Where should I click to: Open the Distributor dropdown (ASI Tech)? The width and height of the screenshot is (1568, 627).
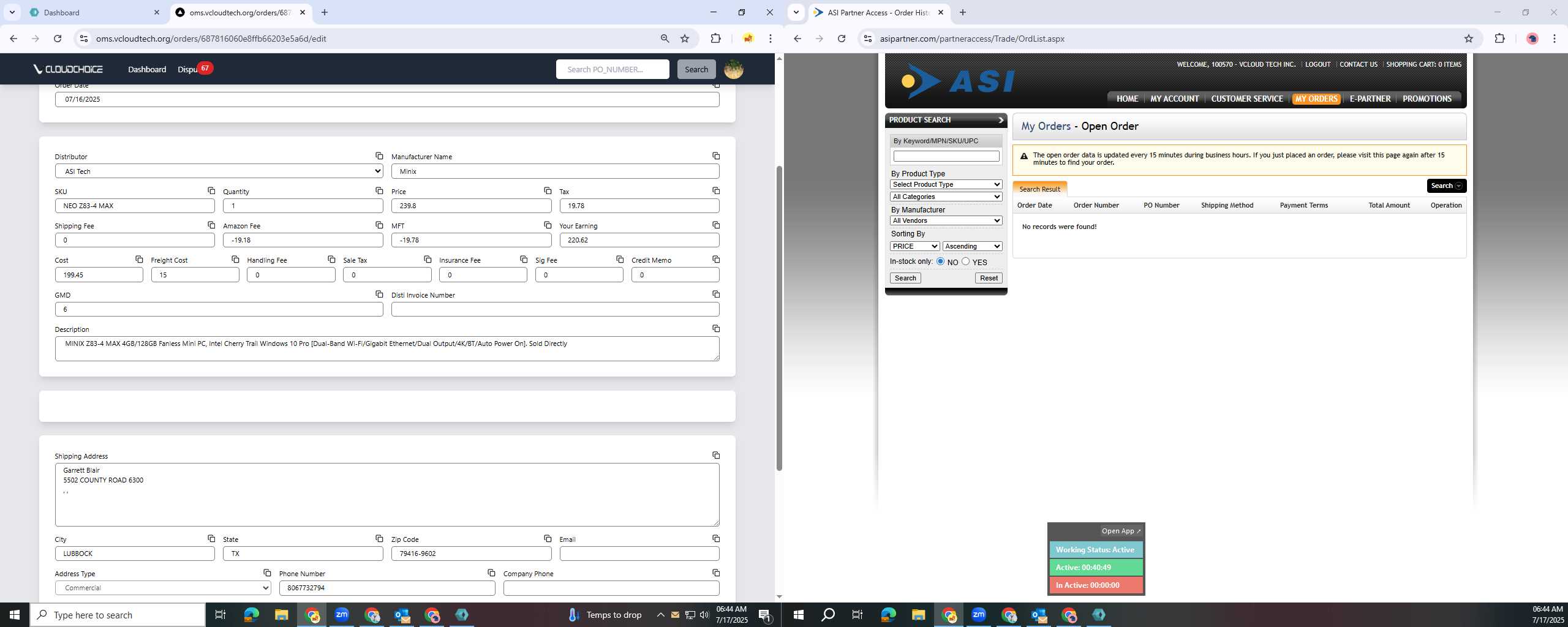[219, 171]
